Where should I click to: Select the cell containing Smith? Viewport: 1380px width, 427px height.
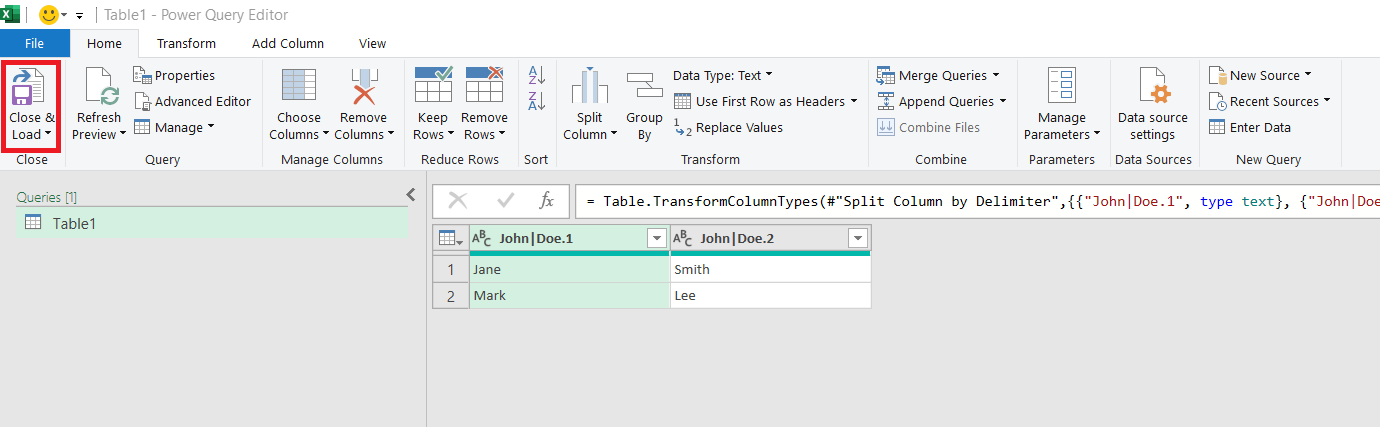tap(771, 269)
